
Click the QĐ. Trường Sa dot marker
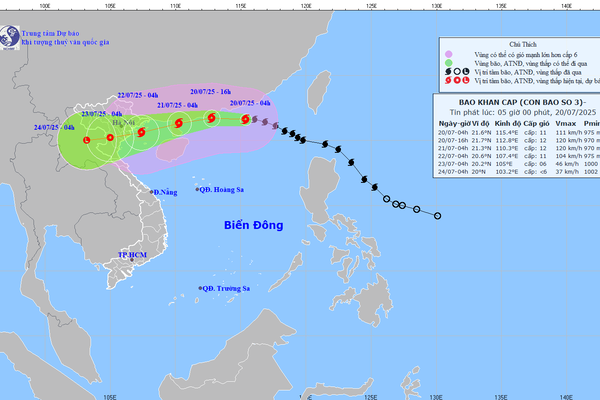pyautogui.click(x=200, y=288)
